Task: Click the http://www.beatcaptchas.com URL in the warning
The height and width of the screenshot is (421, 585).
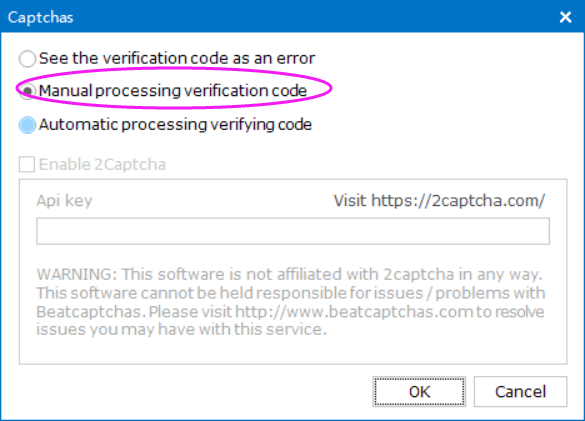Action: [x=354, y=312]
